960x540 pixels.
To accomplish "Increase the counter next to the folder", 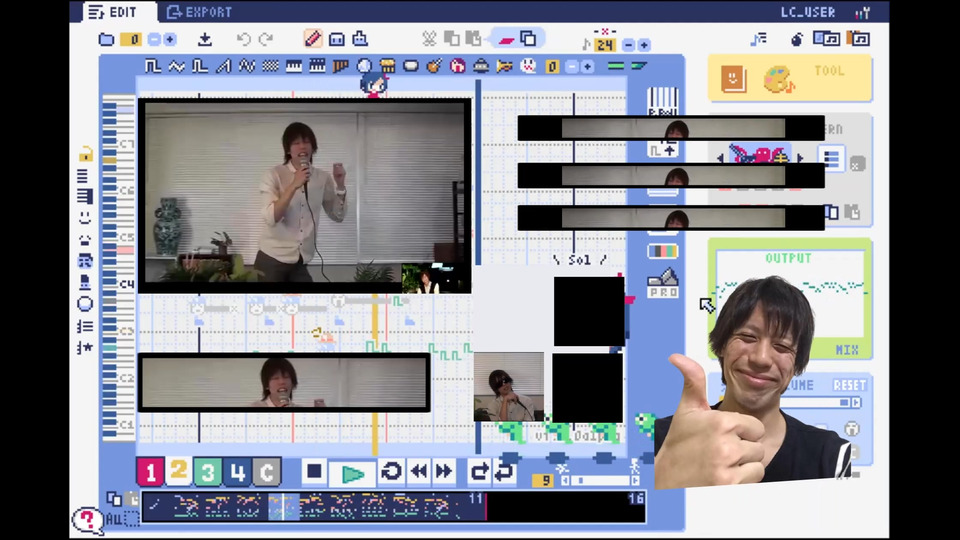I will [x=170, y=40].
